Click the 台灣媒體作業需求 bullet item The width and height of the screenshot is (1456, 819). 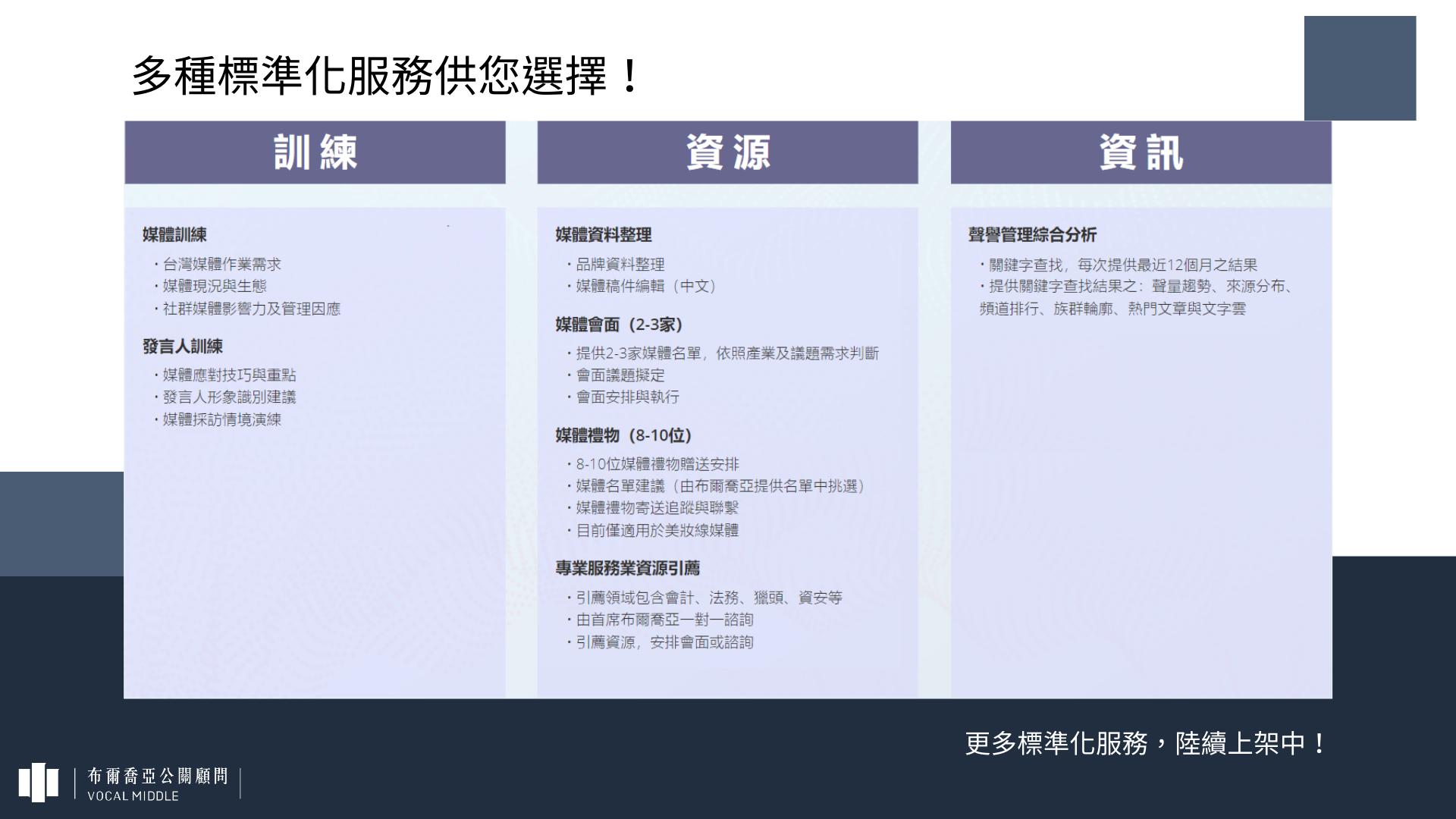coord(221,265)
